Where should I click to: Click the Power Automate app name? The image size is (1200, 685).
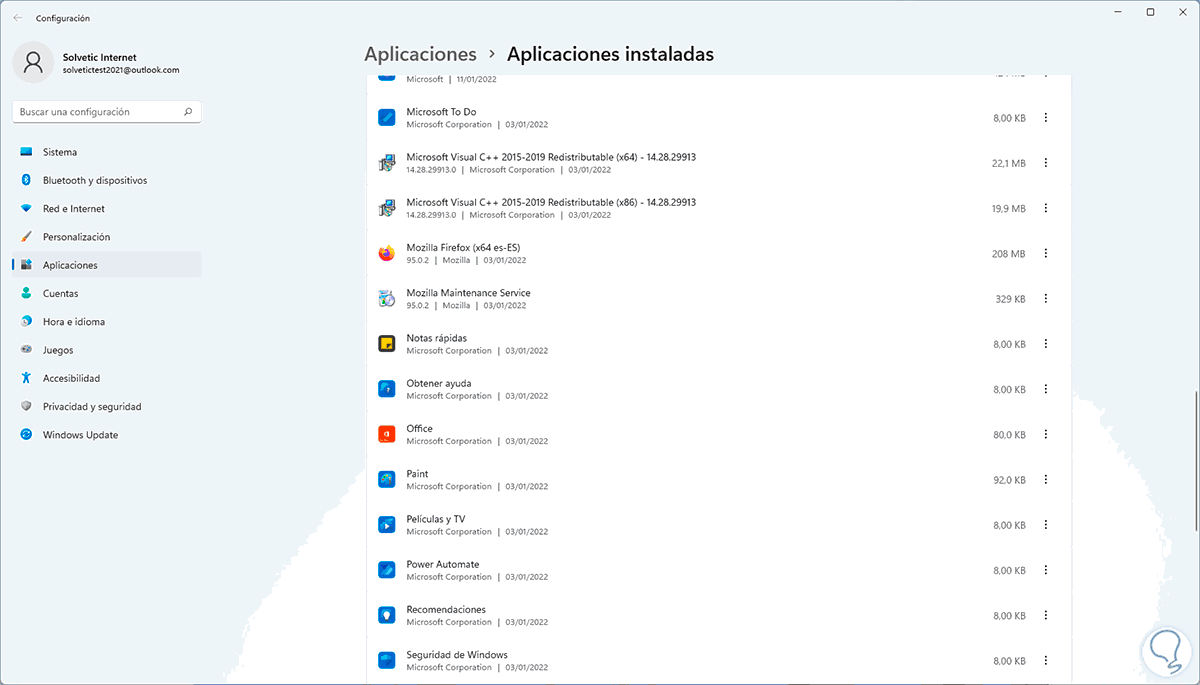tap(443, 564)
